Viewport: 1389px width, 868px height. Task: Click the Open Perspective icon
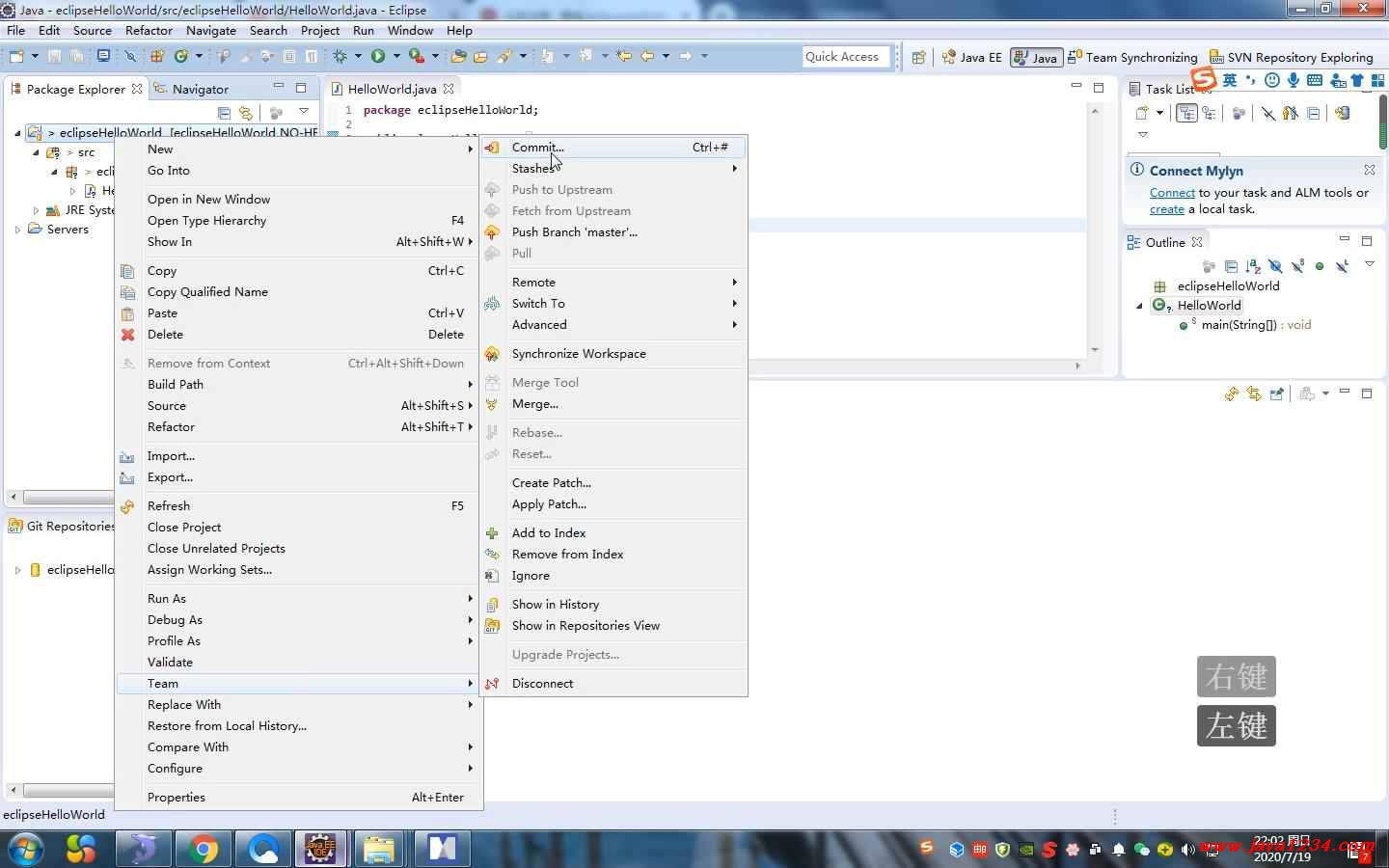[918, 57]
